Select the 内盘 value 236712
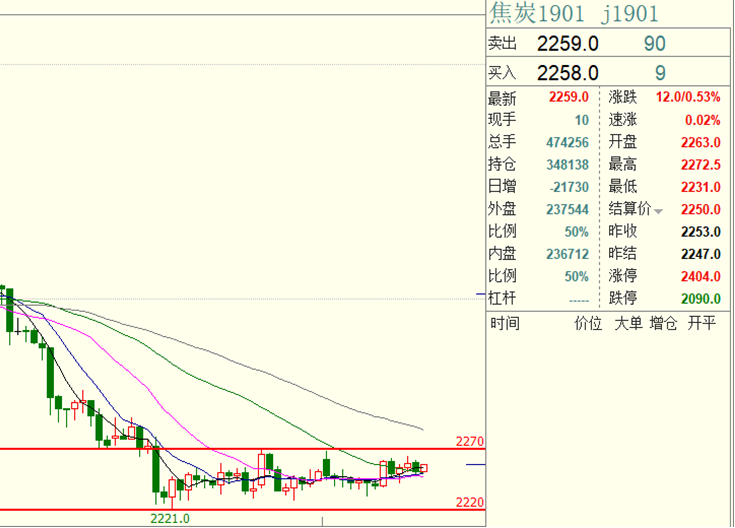Viewport: 735px width, 528px height. (567, 254)
